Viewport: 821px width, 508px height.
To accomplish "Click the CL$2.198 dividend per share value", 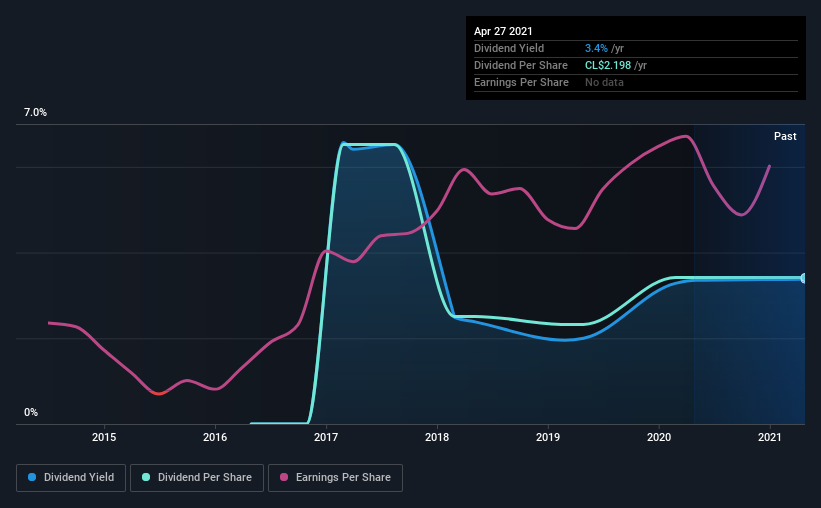I will [608, 65].
